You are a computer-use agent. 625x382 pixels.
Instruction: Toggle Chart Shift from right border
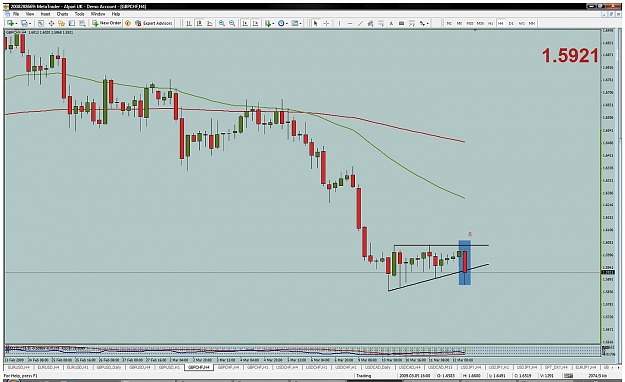point(255,23)
